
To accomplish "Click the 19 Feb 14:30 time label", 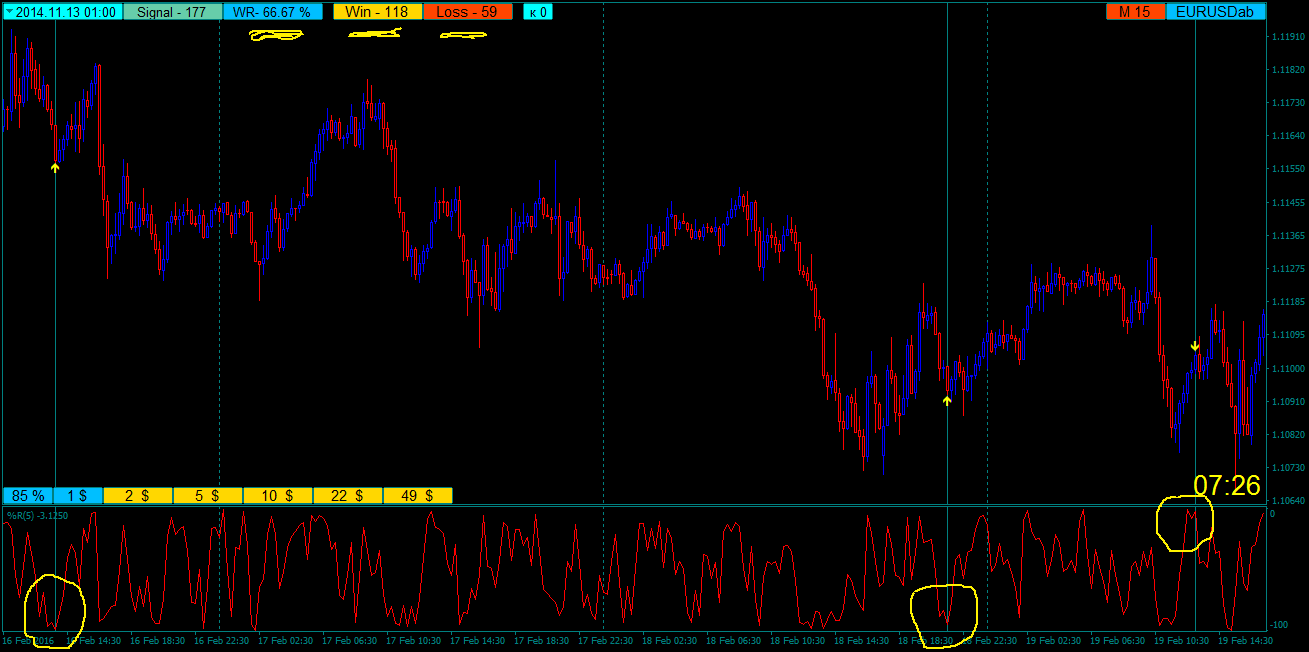I will pos(1246,640).
